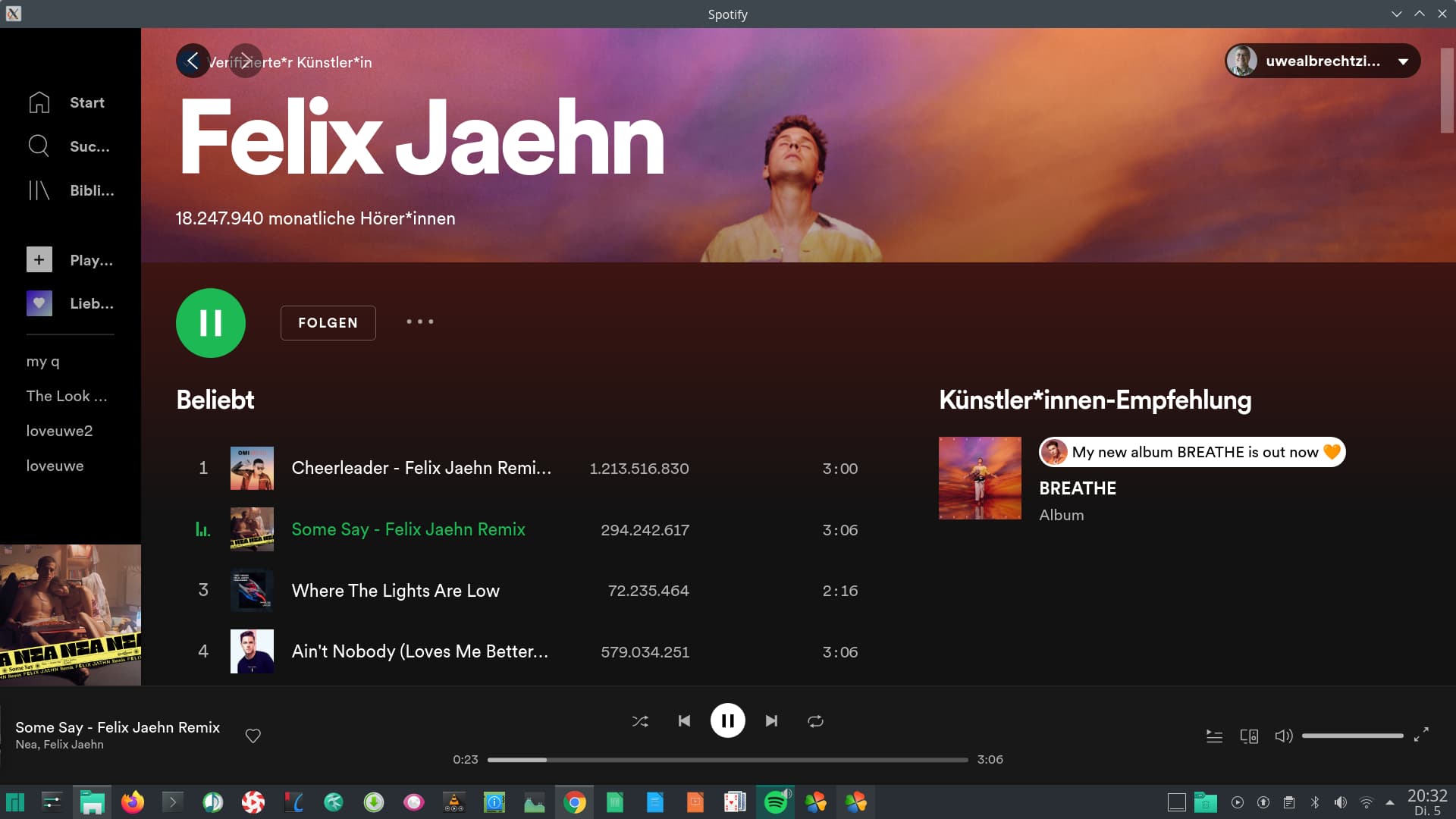Open the file manager taskbar icon
Viewport: 1456px width, 819px height.
[x=93, y=802]
